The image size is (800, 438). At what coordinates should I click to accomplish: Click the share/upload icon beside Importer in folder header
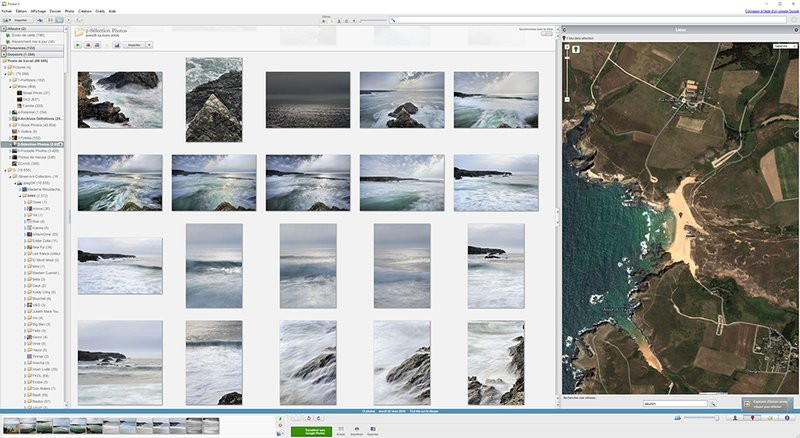click(117, 45)
